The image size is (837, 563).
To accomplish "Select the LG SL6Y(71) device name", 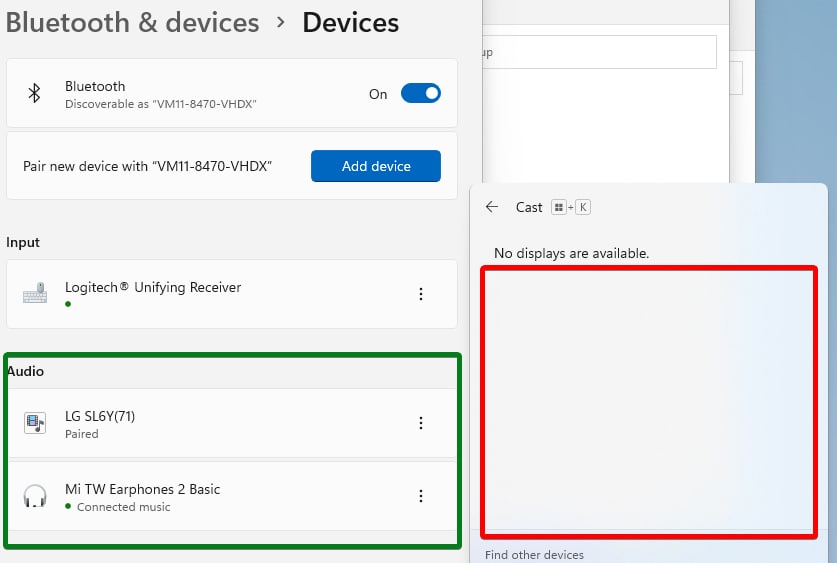I will pyautogui.click(x=100, y=416).
